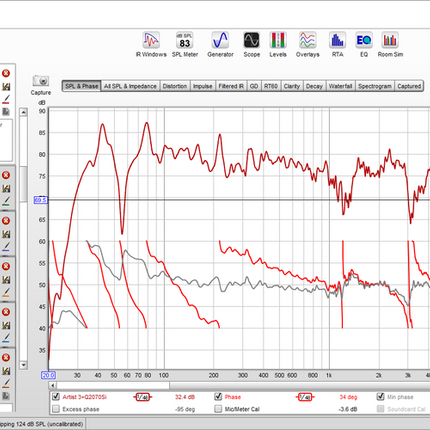Click the 34 deg phase readout
This screenshot has height=430, width=430.
point(348,397)
